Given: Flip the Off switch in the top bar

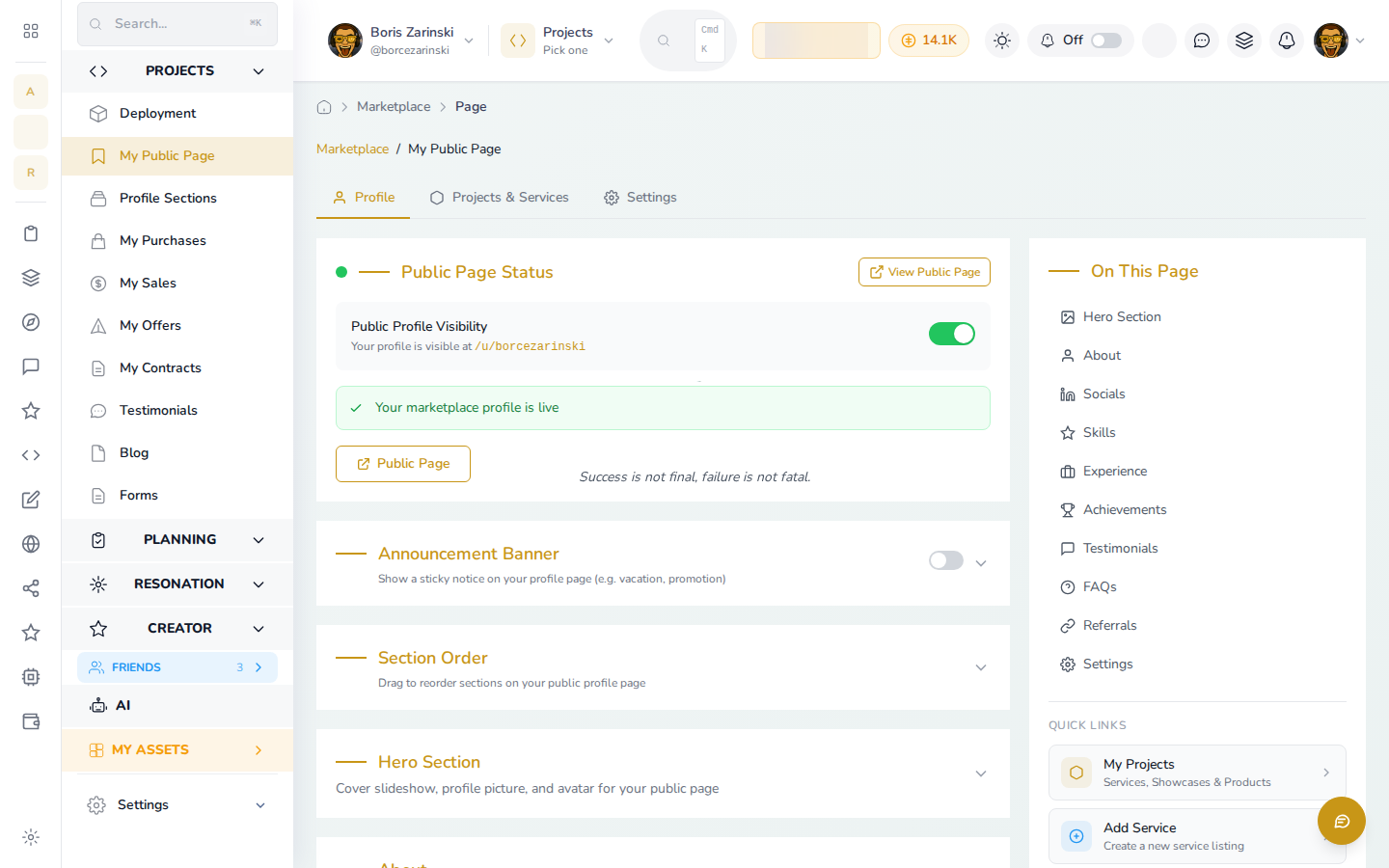Looking at the screenshot, I should [x=1106, y=41].
